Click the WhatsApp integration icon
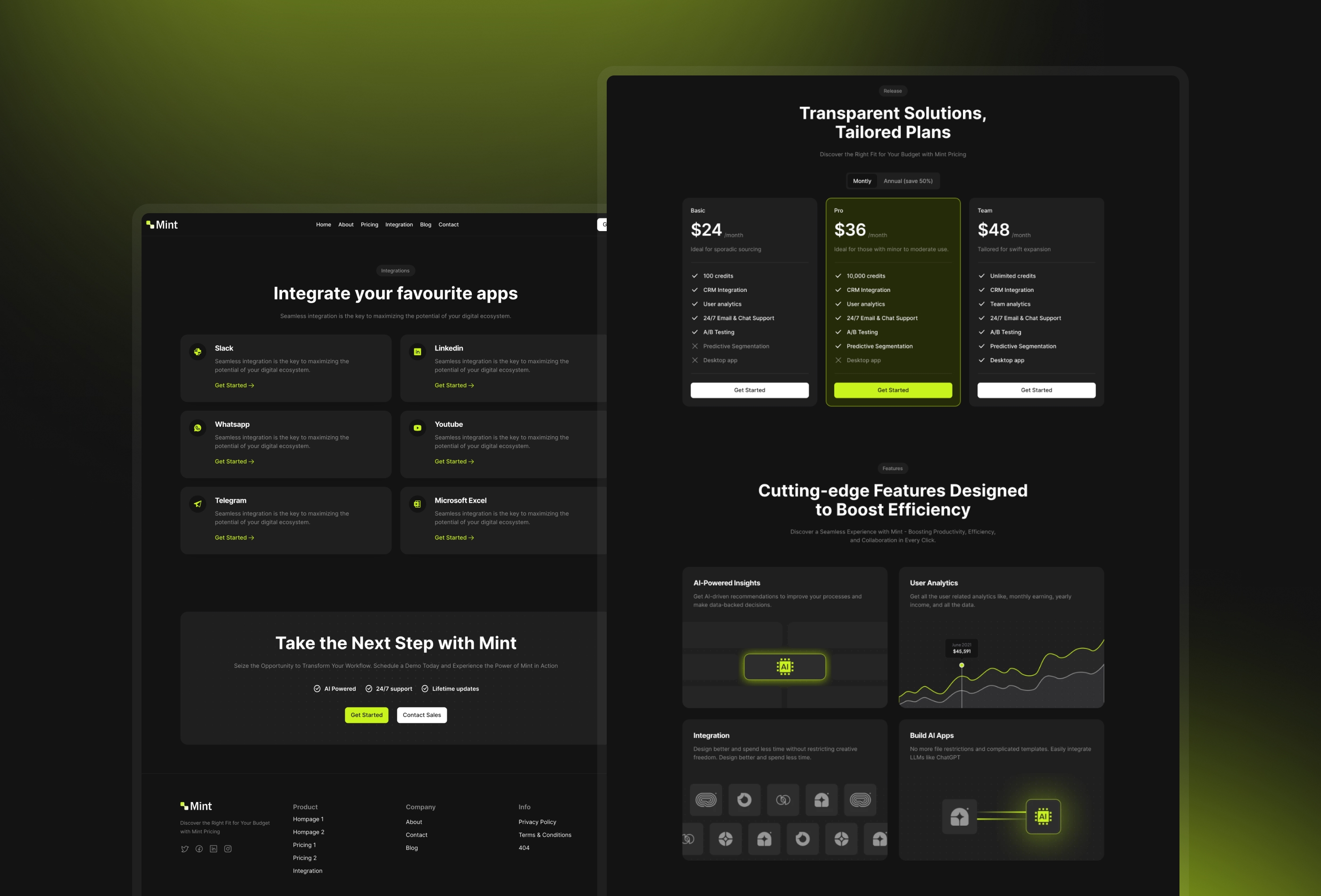This screenshot has width=1321, height=896. click(197, 428)
